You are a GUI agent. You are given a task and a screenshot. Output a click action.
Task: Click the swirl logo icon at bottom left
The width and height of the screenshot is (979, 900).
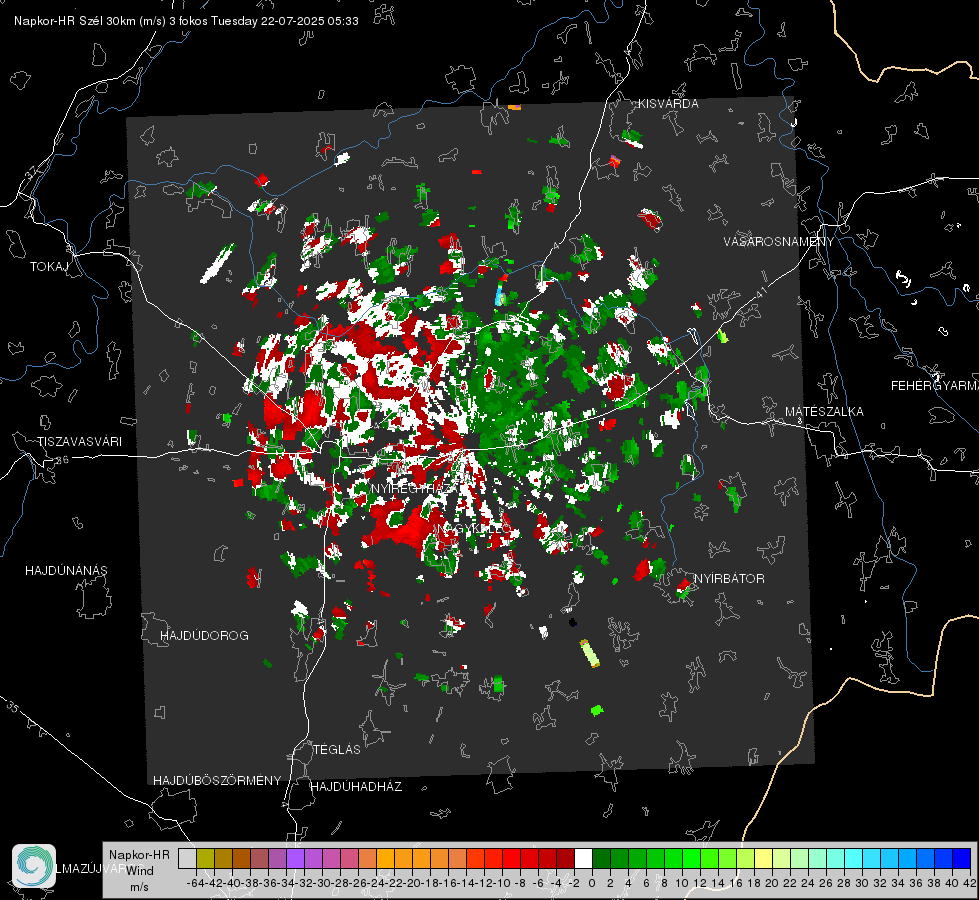click(x=34, y=866)
